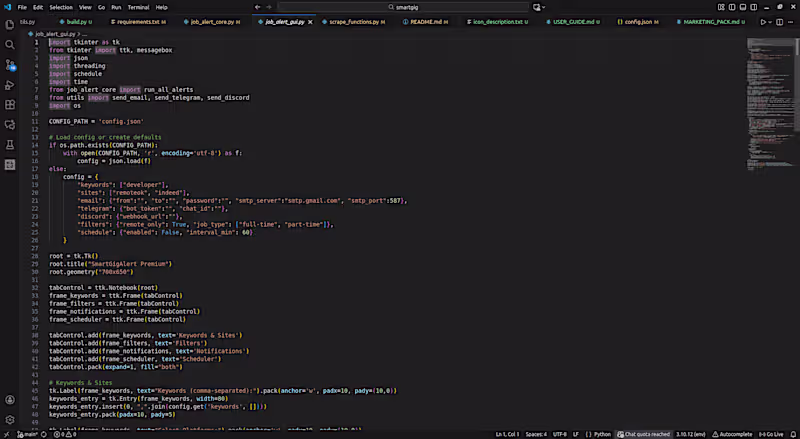
Task: Open the Explorer view in activity bar
Action: 10,25
